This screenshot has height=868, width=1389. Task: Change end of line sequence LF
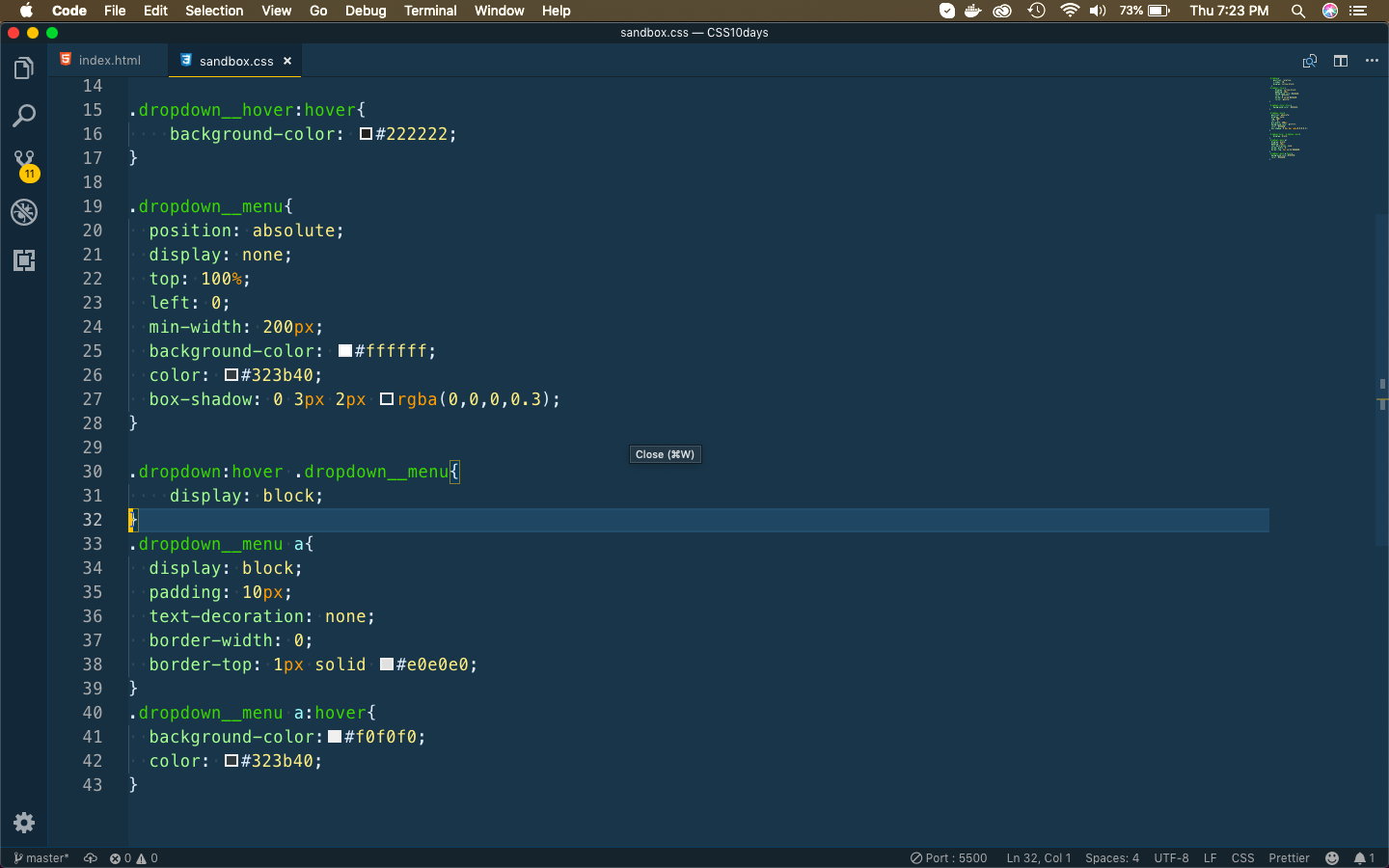(1211, 858)
